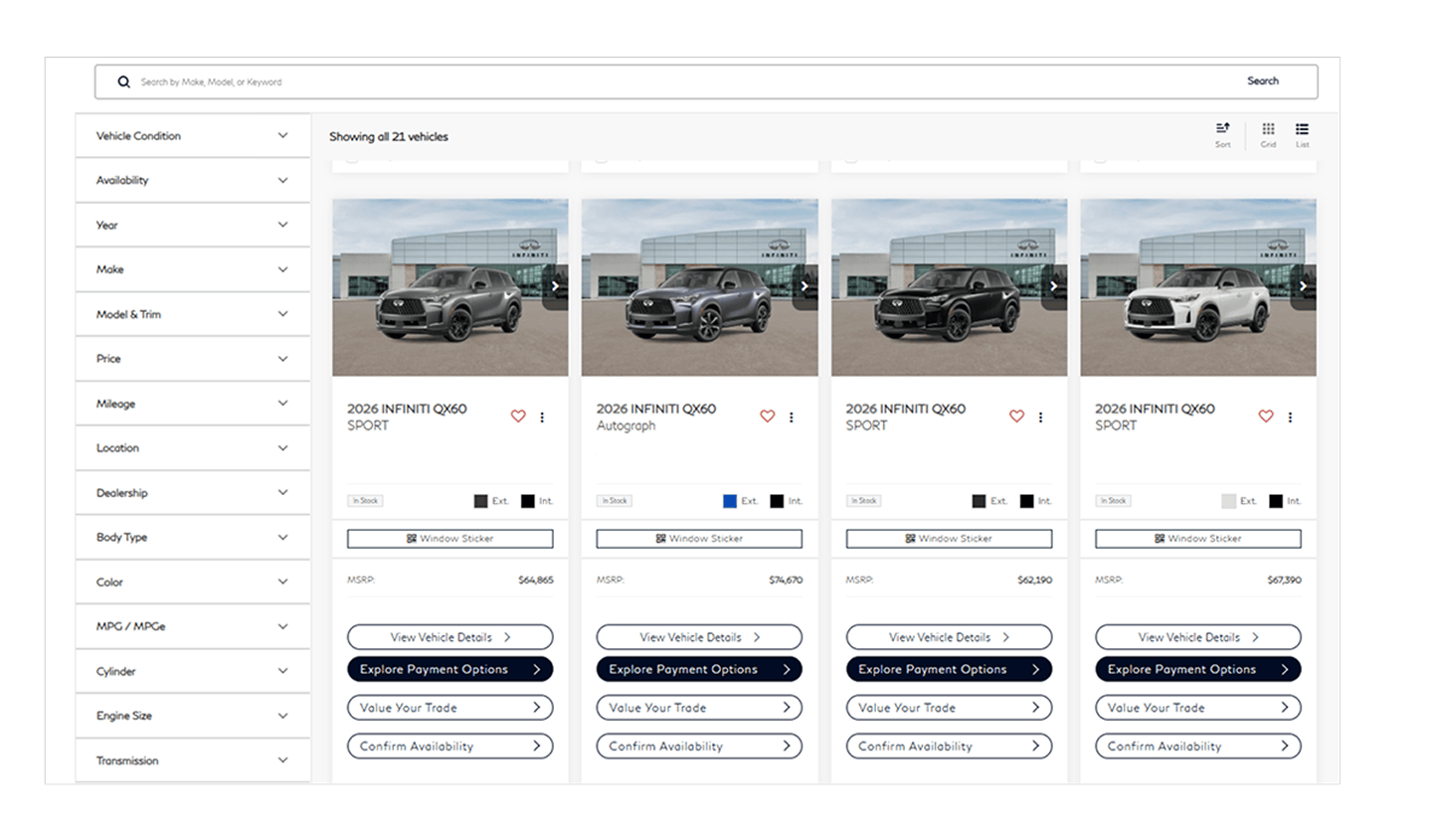
Task: Expand the Transmission filter
Action: (193, 760)
